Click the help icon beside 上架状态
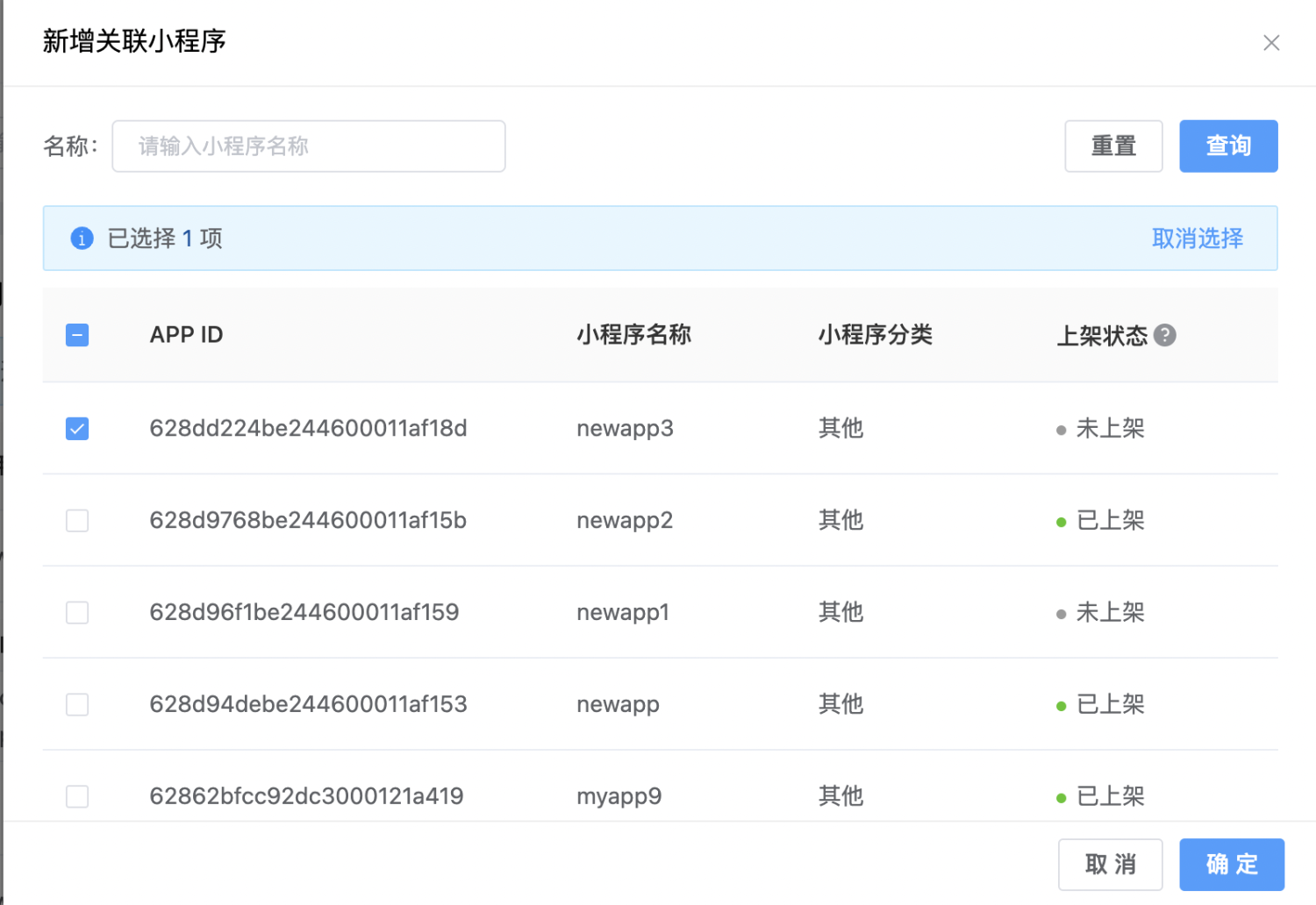 click(1165, 335)
